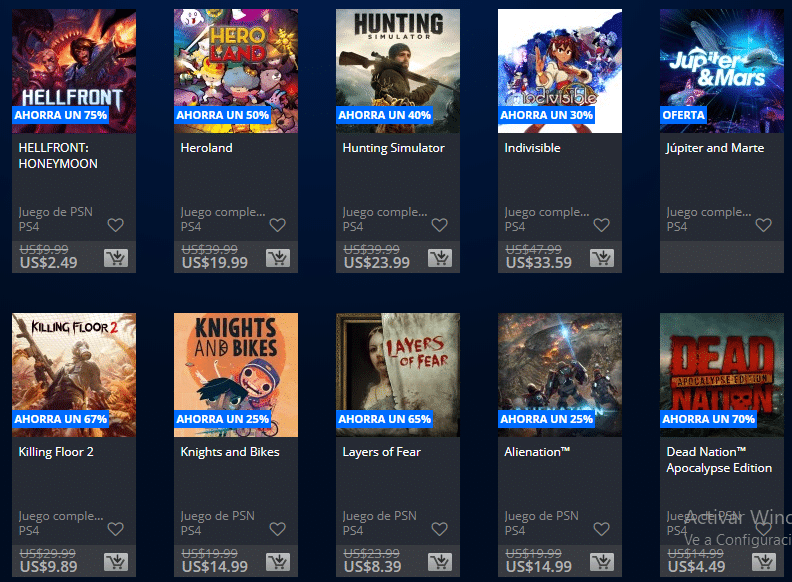Add Indivisible to the cart
Viewport: 792px width, 582px height.
(x=602, y=258)
